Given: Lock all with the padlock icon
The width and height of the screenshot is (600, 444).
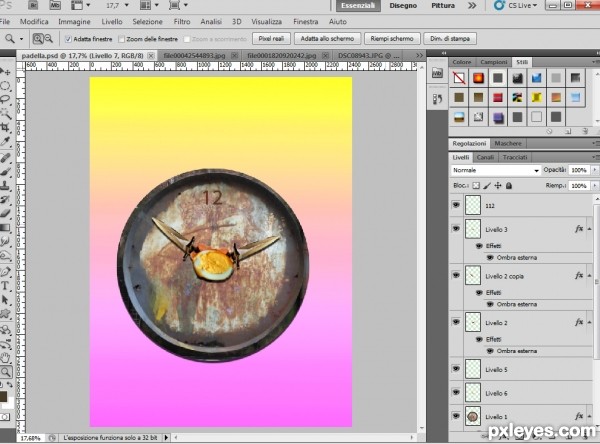Looking at the screenshot, I should [509, 186].
